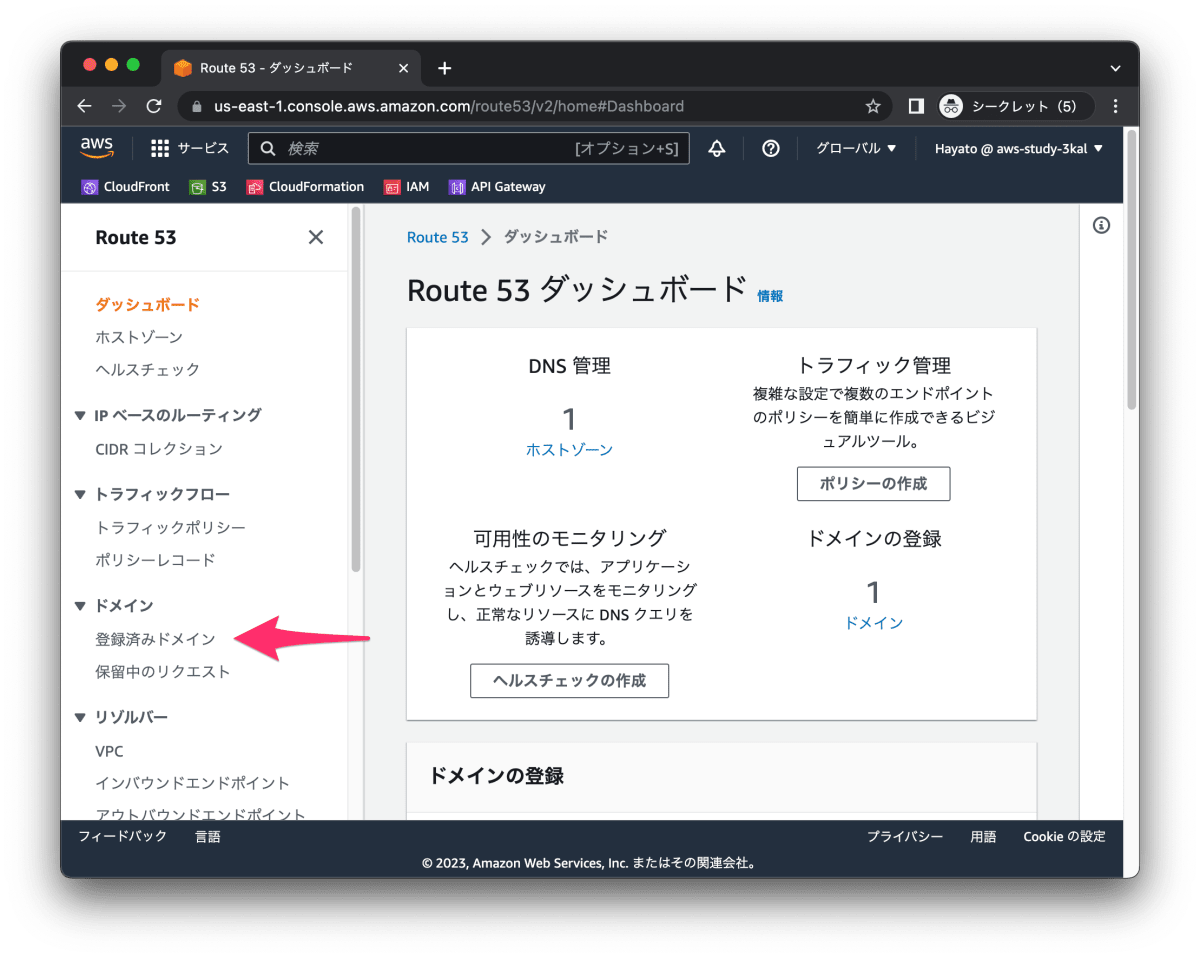Open the Hayato account dropdown

1019,148
